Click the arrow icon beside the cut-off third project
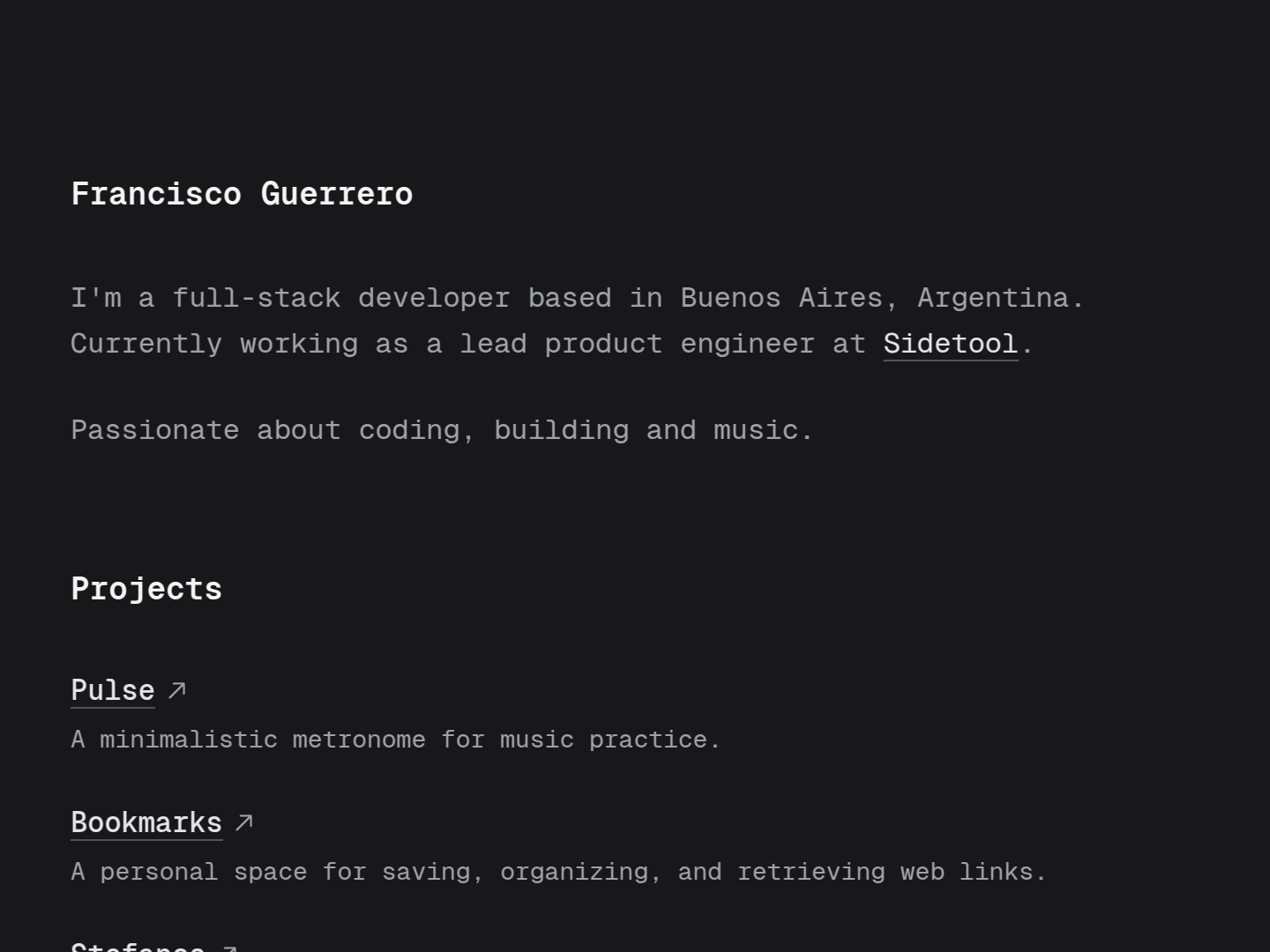 tap(228, 948)
